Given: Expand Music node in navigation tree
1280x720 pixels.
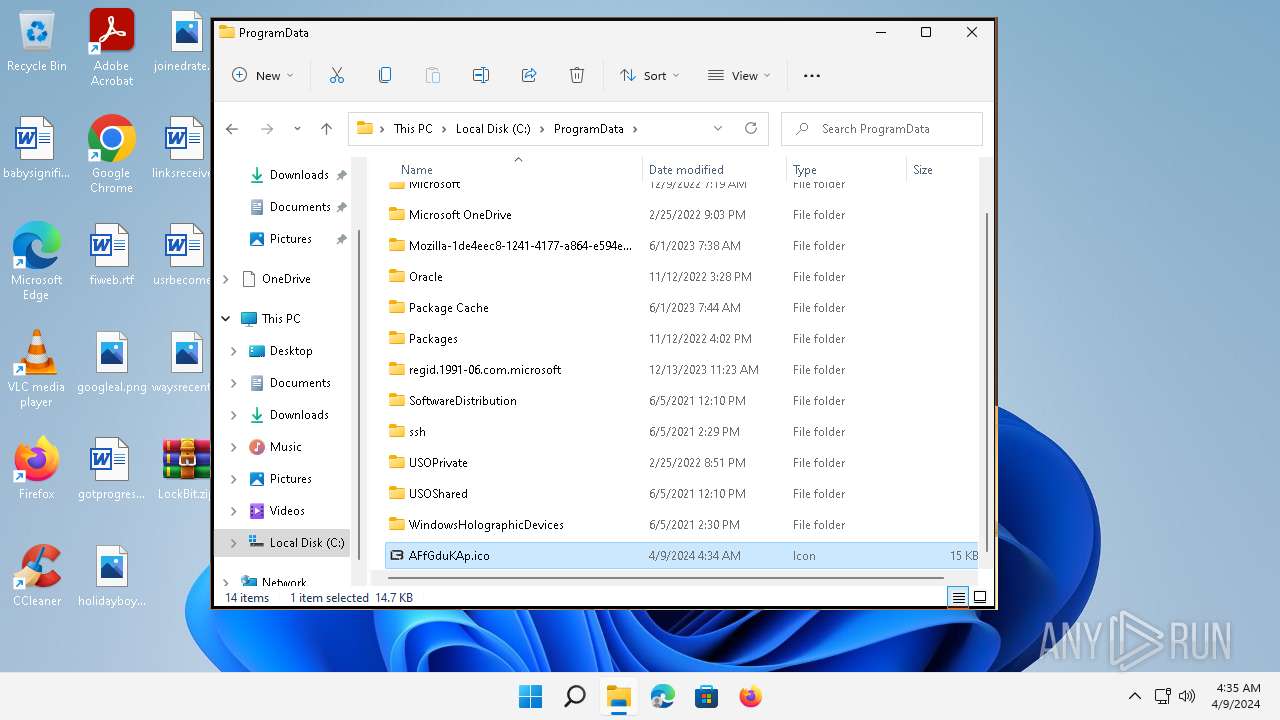Looking at the screenshot, I should point(234,447).
